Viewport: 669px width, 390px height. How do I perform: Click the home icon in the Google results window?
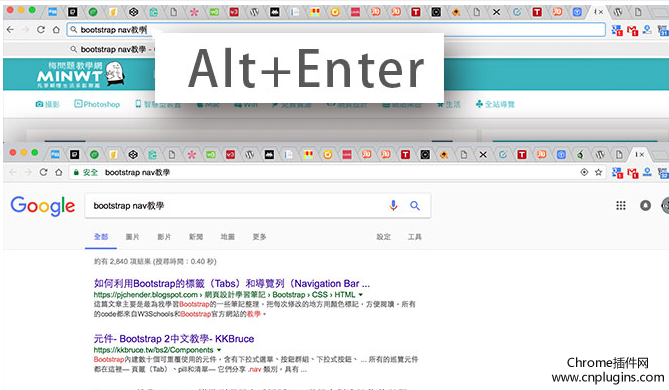coord(59,172)
